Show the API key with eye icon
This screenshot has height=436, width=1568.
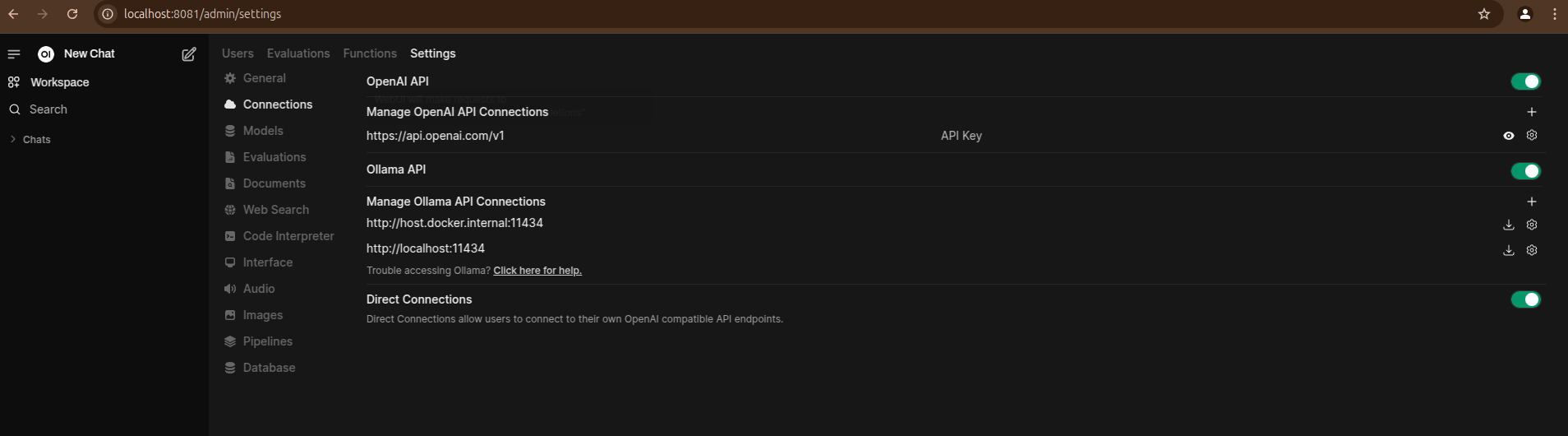[1509, 136]
